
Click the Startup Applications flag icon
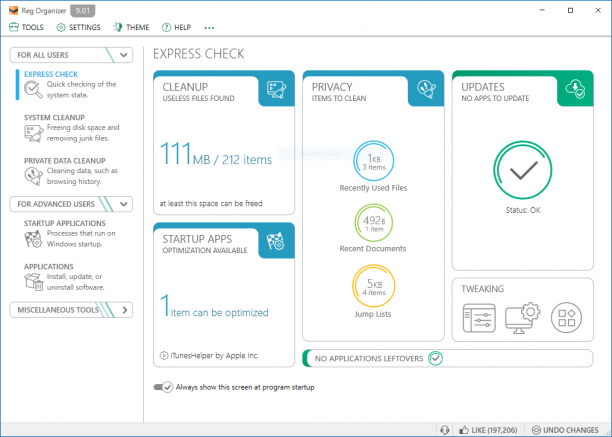[33, 239]
